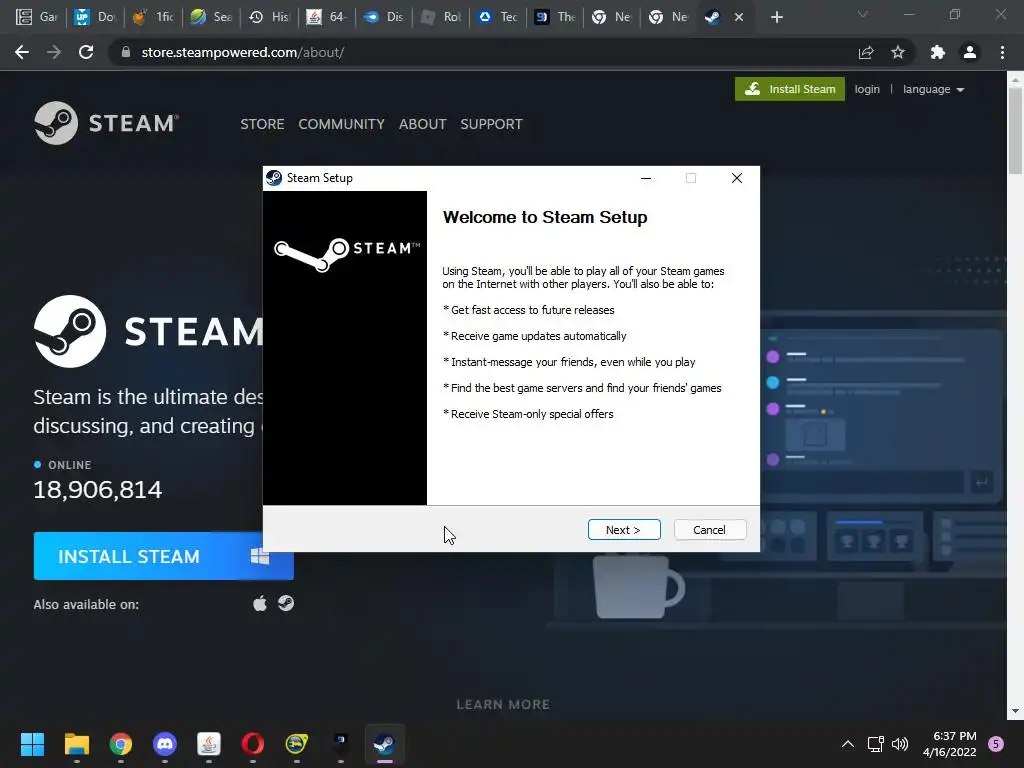Click the online count 18,906,814
Image resolution: width=1024 pixels, height=768 pixels.
tap(97, 490)
